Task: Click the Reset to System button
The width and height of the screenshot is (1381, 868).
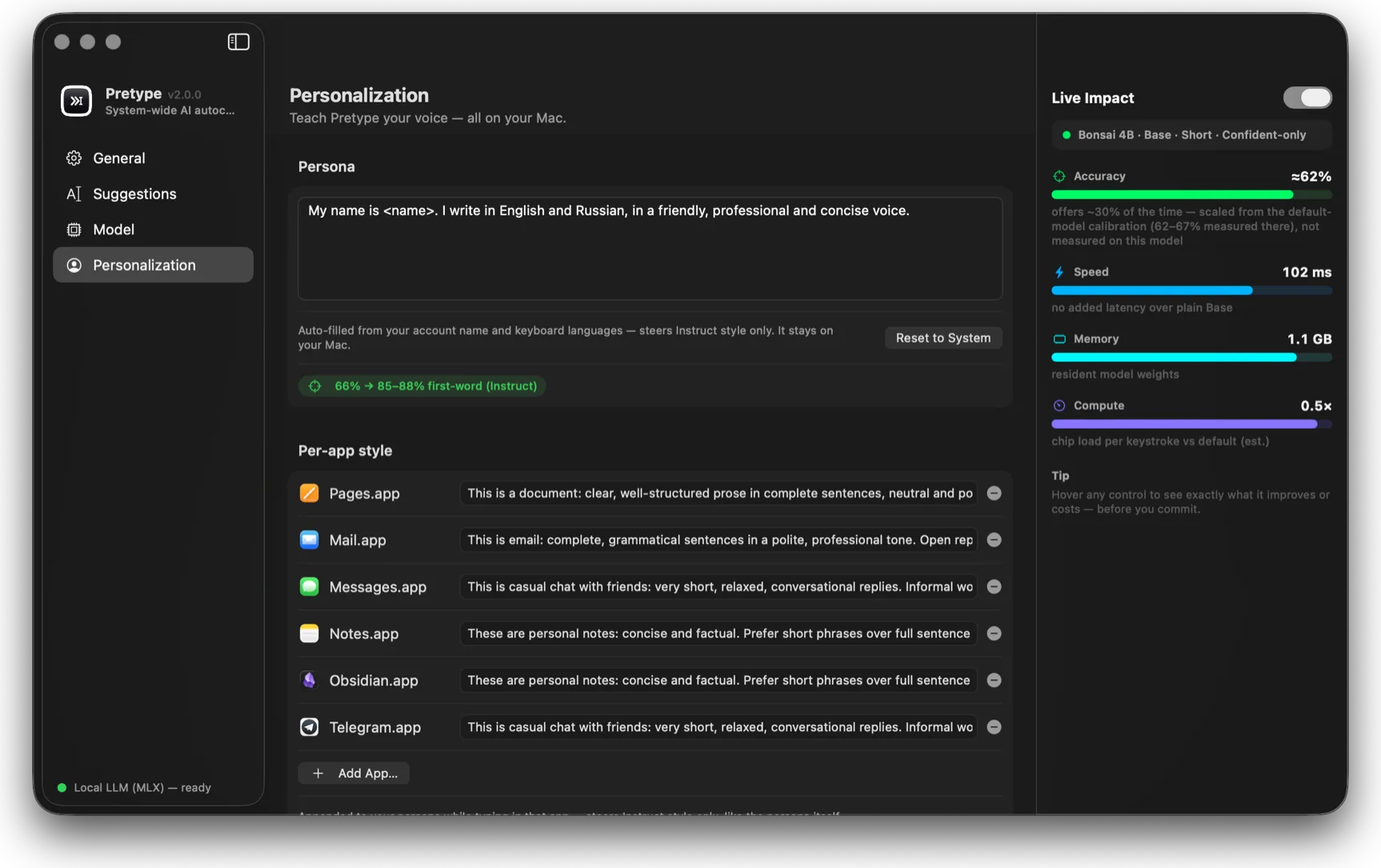Action: click(943, 338)
